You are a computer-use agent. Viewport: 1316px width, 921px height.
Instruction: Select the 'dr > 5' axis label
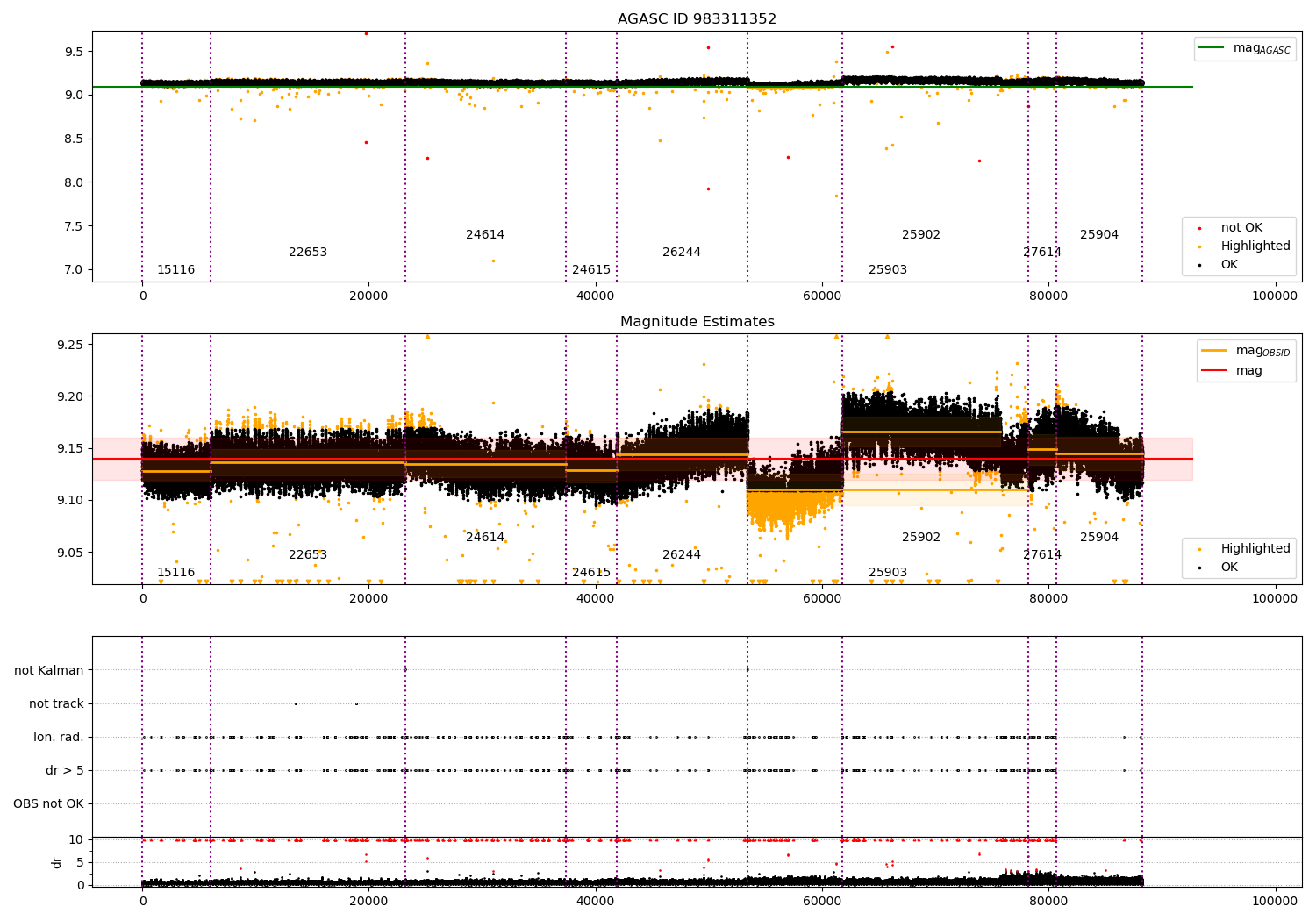[x=65, y=771]
